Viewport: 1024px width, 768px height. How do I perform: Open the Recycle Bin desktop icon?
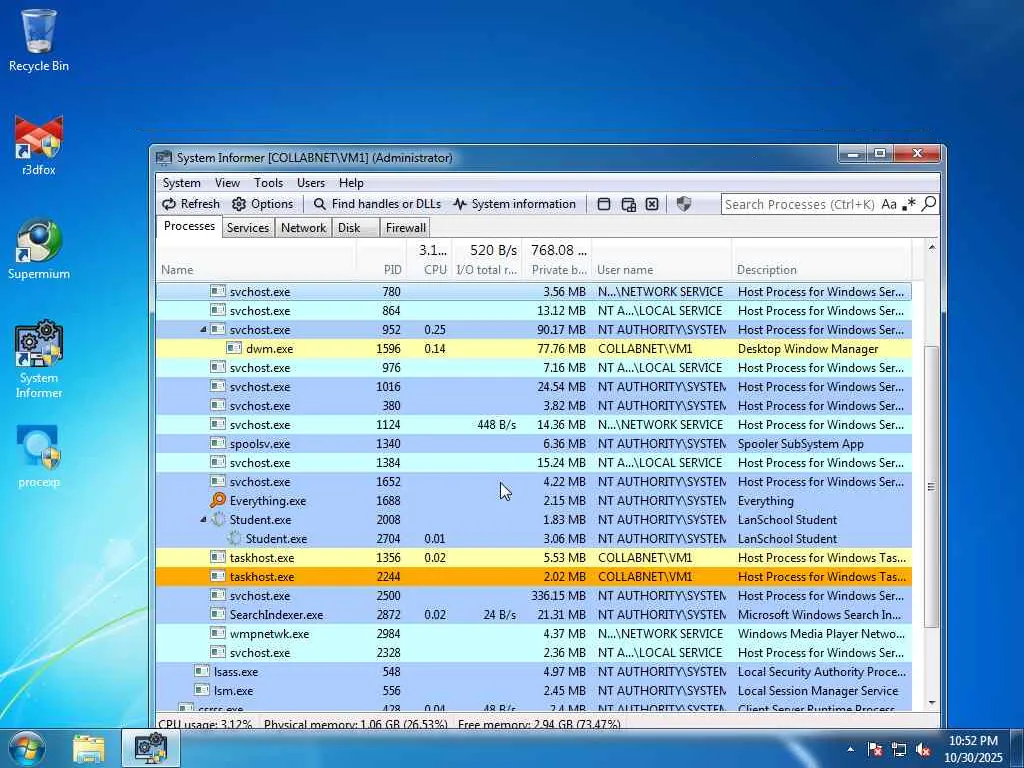(39, 40)
